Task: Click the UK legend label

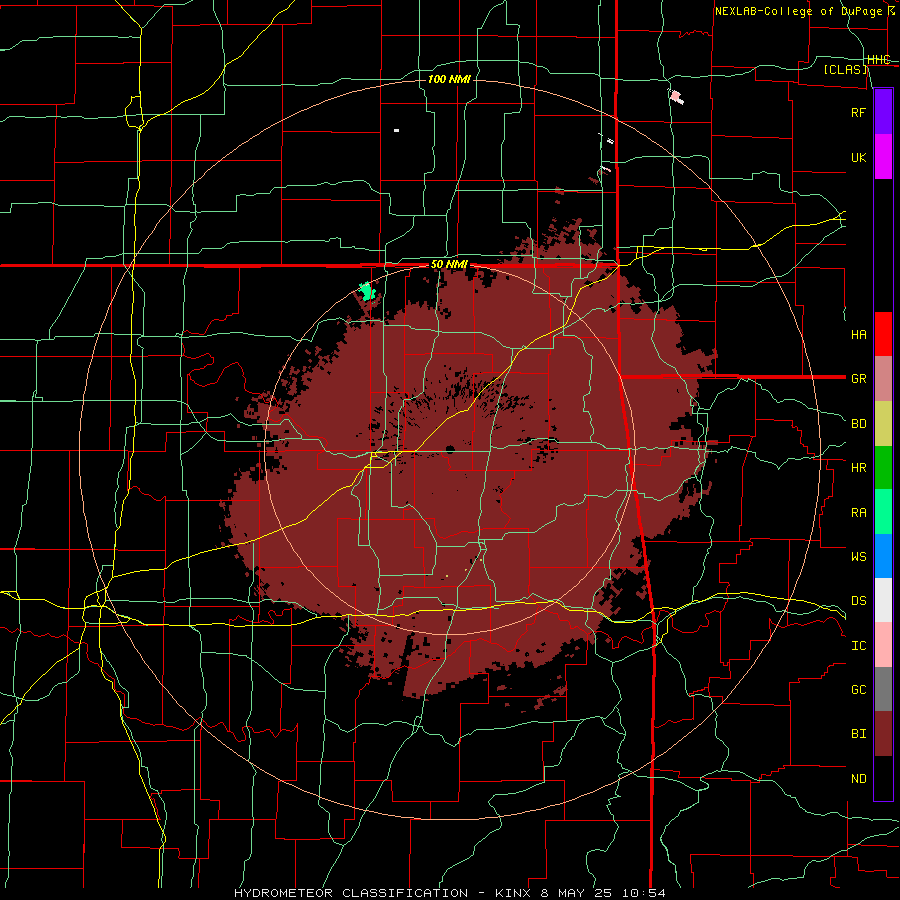Action: pyautogui.click(x=858, y=157)
